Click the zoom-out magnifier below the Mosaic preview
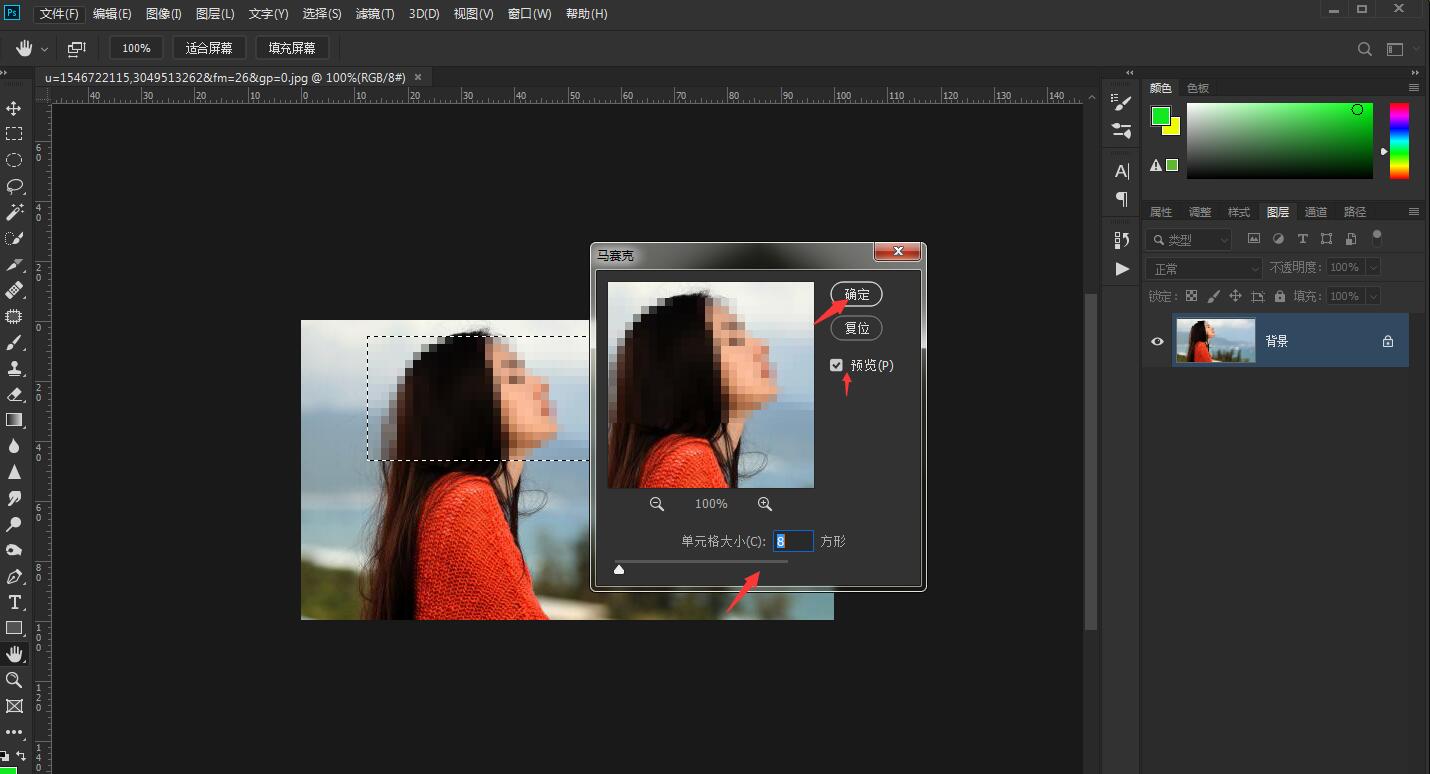 coord(657,504)
